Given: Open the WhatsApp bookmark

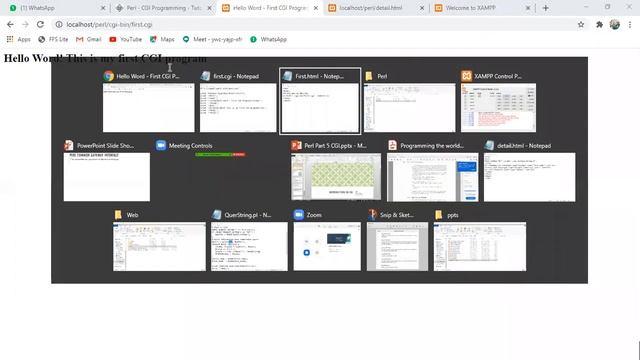Looking at the screenshot, I should point(268,39).
